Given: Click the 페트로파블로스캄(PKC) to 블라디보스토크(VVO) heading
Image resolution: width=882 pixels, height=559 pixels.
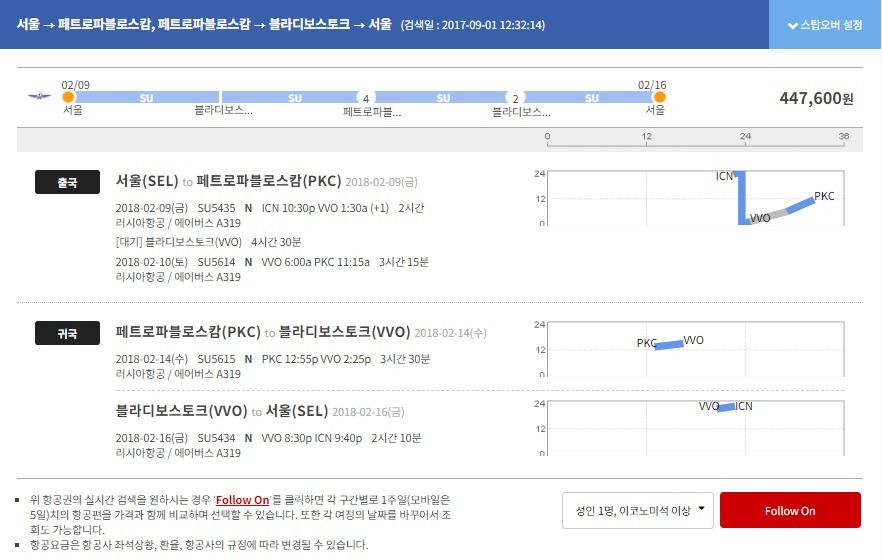Looking at the screenshot, I should [x=263, y=332].
